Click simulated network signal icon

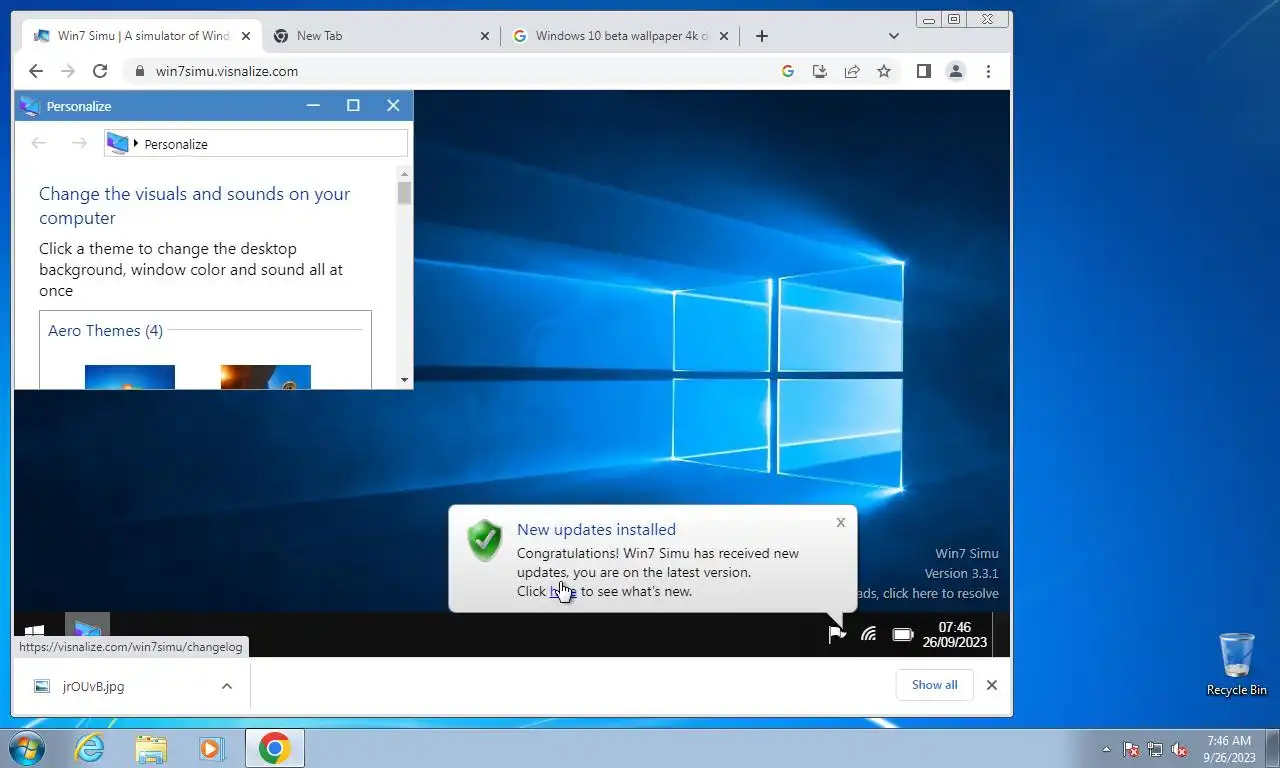(x=869, y=634)
